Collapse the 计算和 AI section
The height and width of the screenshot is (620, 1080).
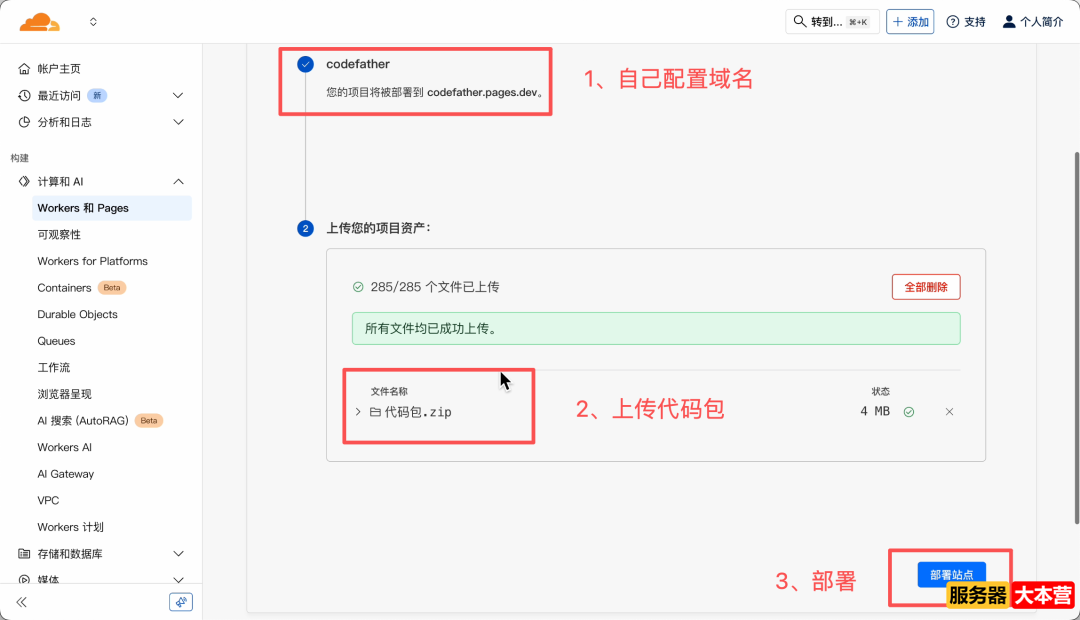(x=178, y=181)
